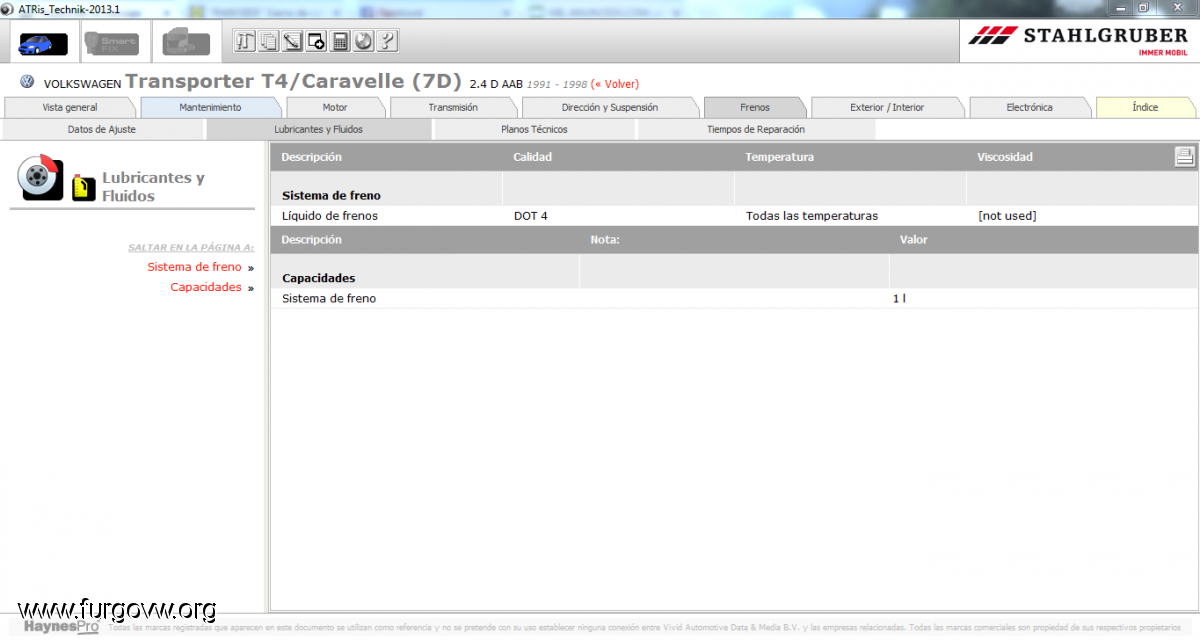Click the Stahlgruber logo
The image size is (1200, 640).
tap(1078, 41)
